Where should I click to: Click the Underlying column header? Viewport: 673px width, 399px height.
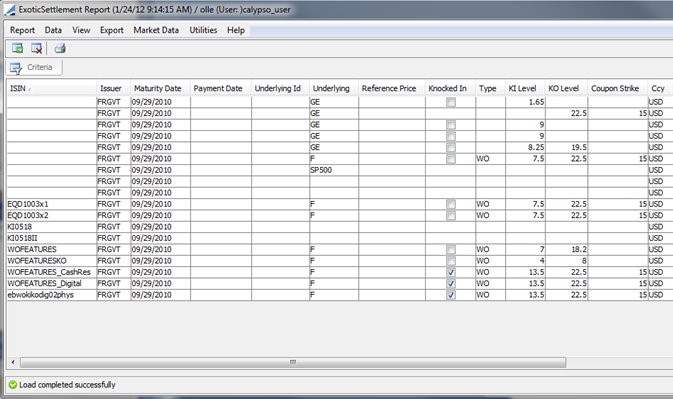[x=333, y=88]
